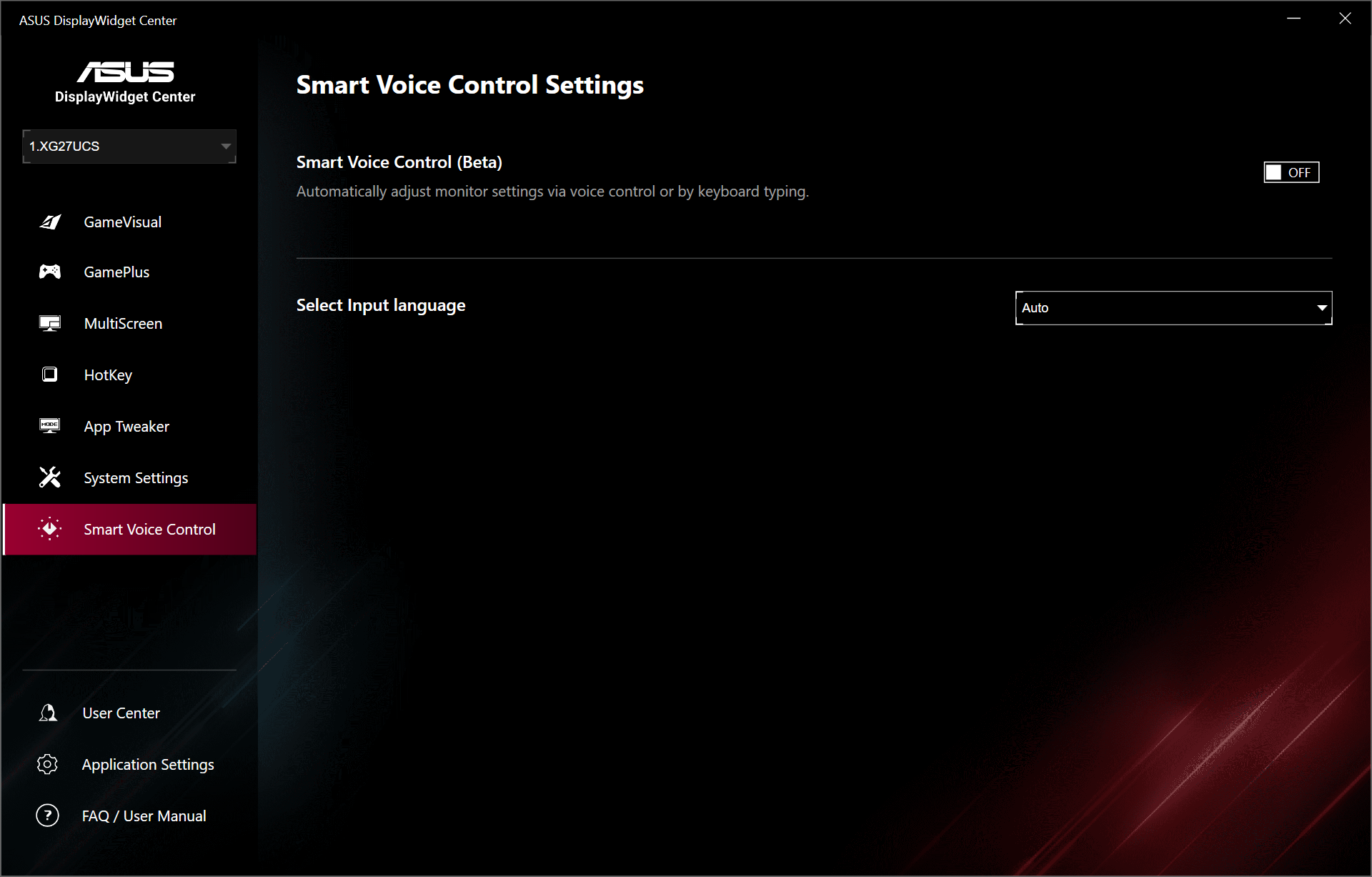Click the input language dropdown arrow
This screenshot has width=1372, height=877.
[1321, 308]
